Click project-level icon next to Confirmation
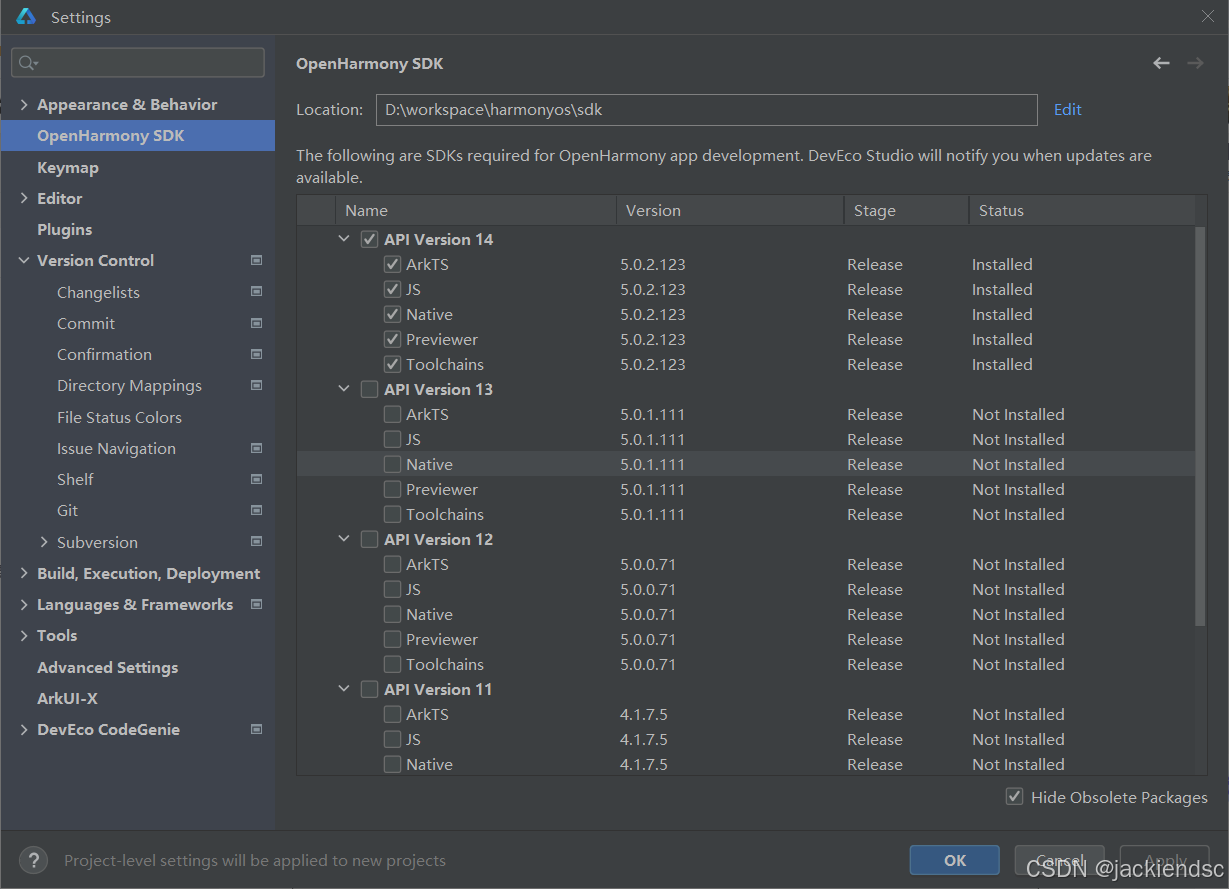Image resolution: width=1229 pixels, height=889 pixels. tap(256, 354)
